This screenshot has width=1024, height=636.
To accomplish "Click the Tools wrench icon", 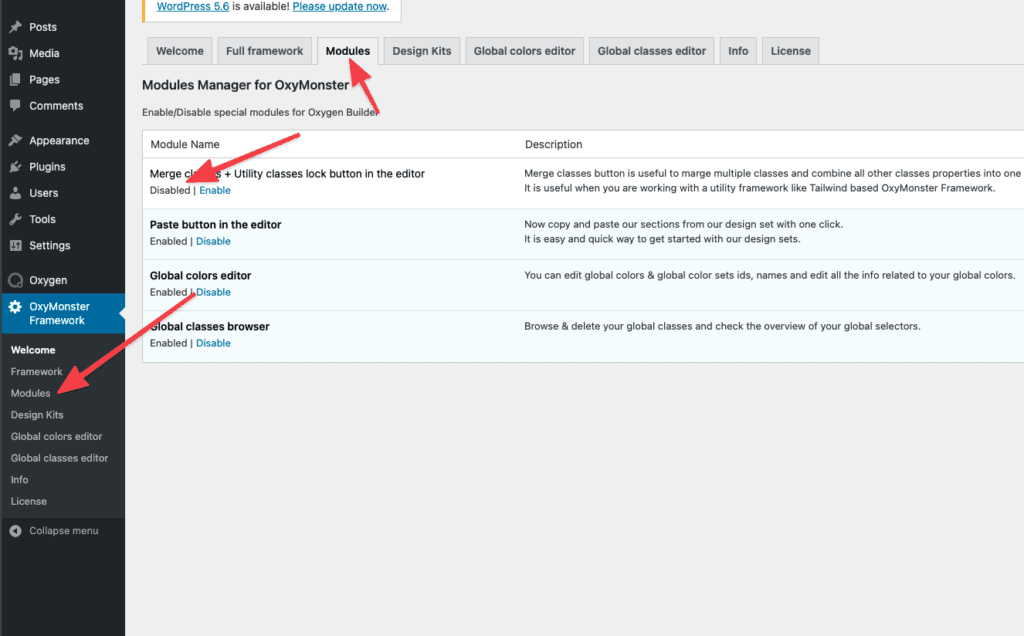I will 16,219.
